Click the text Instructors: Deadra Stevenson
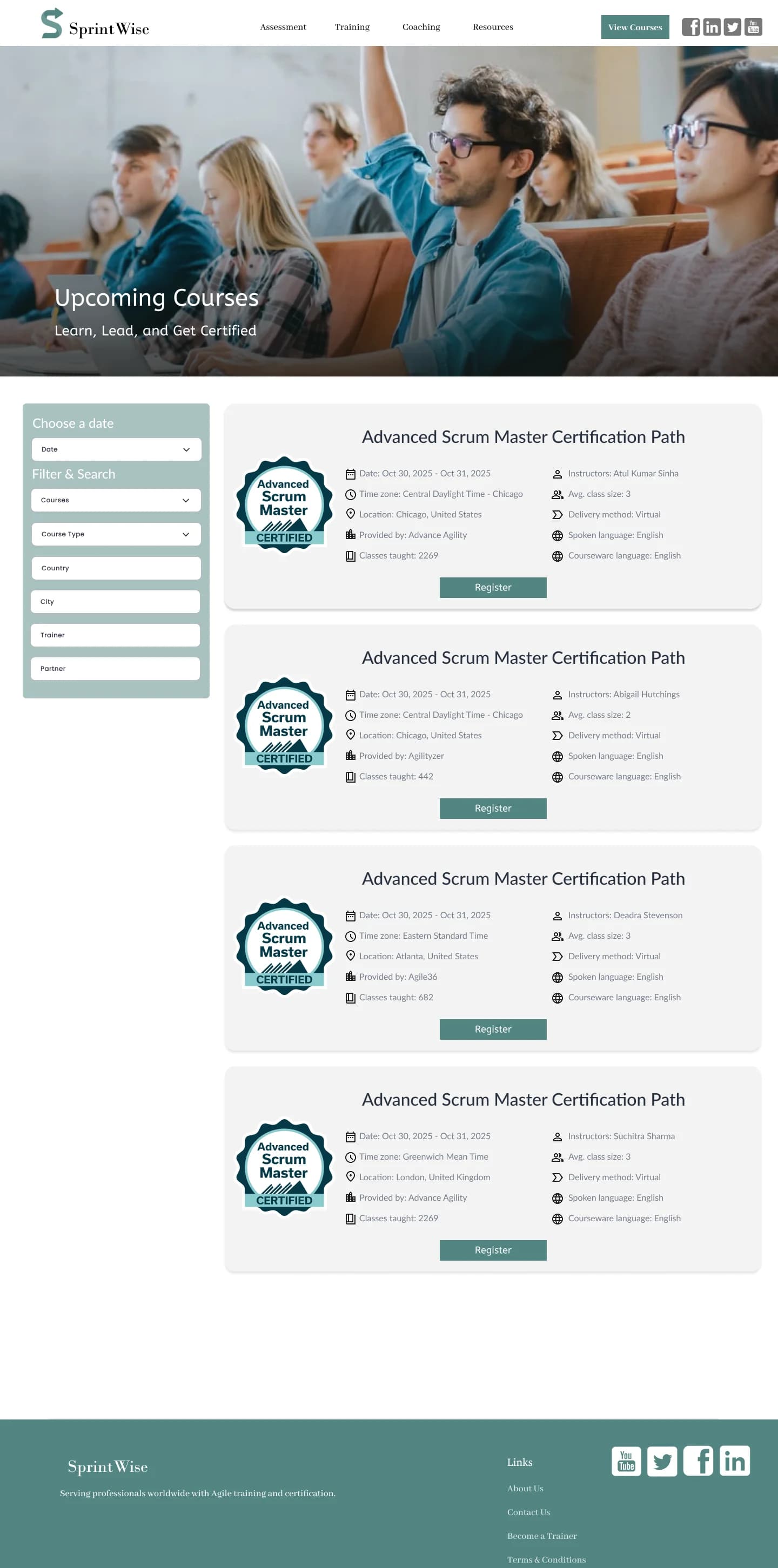Screen dimensions: 778x1568 tap(625, 916)
